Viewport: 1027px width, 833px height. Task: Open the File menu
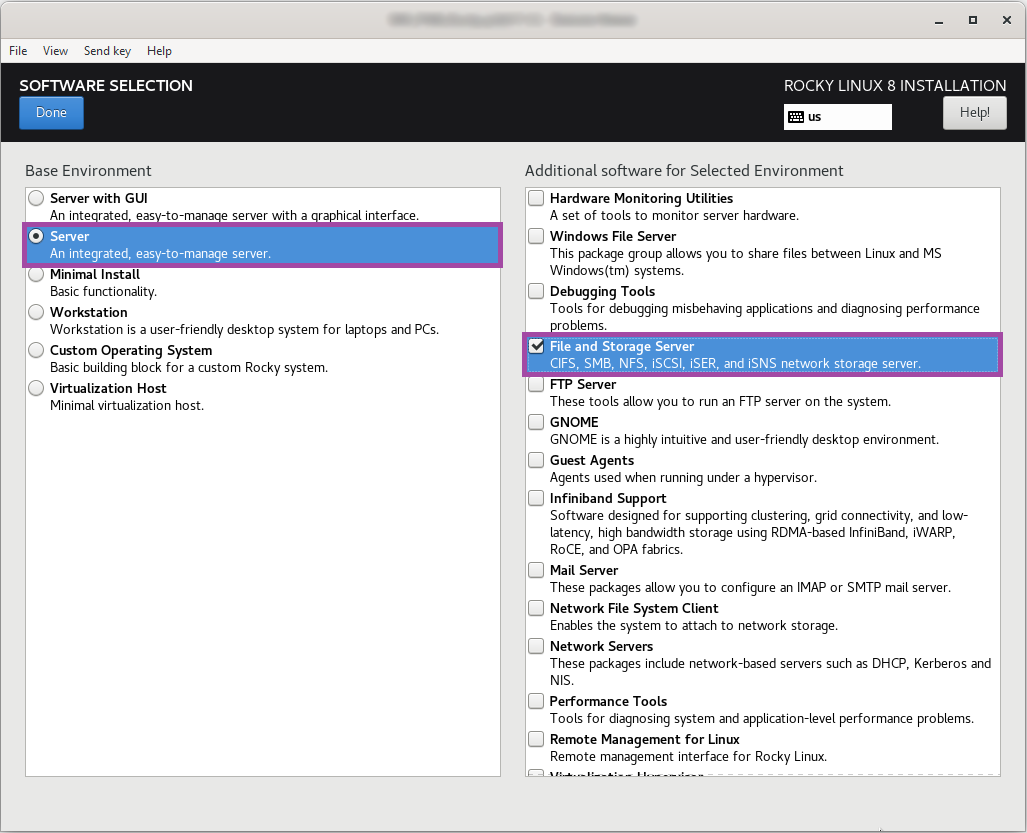(x=18, y=50)
